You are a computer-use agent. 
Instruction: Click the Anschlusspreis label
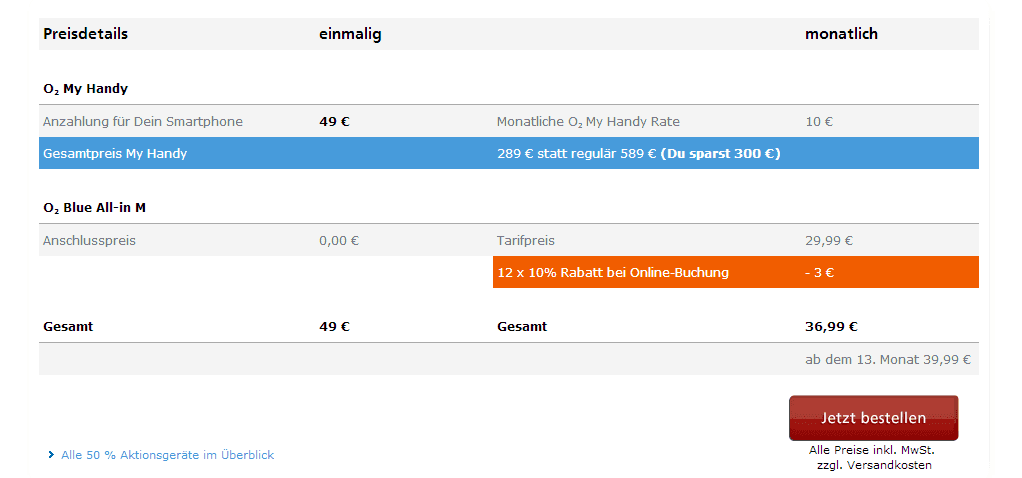pos(89,241)
